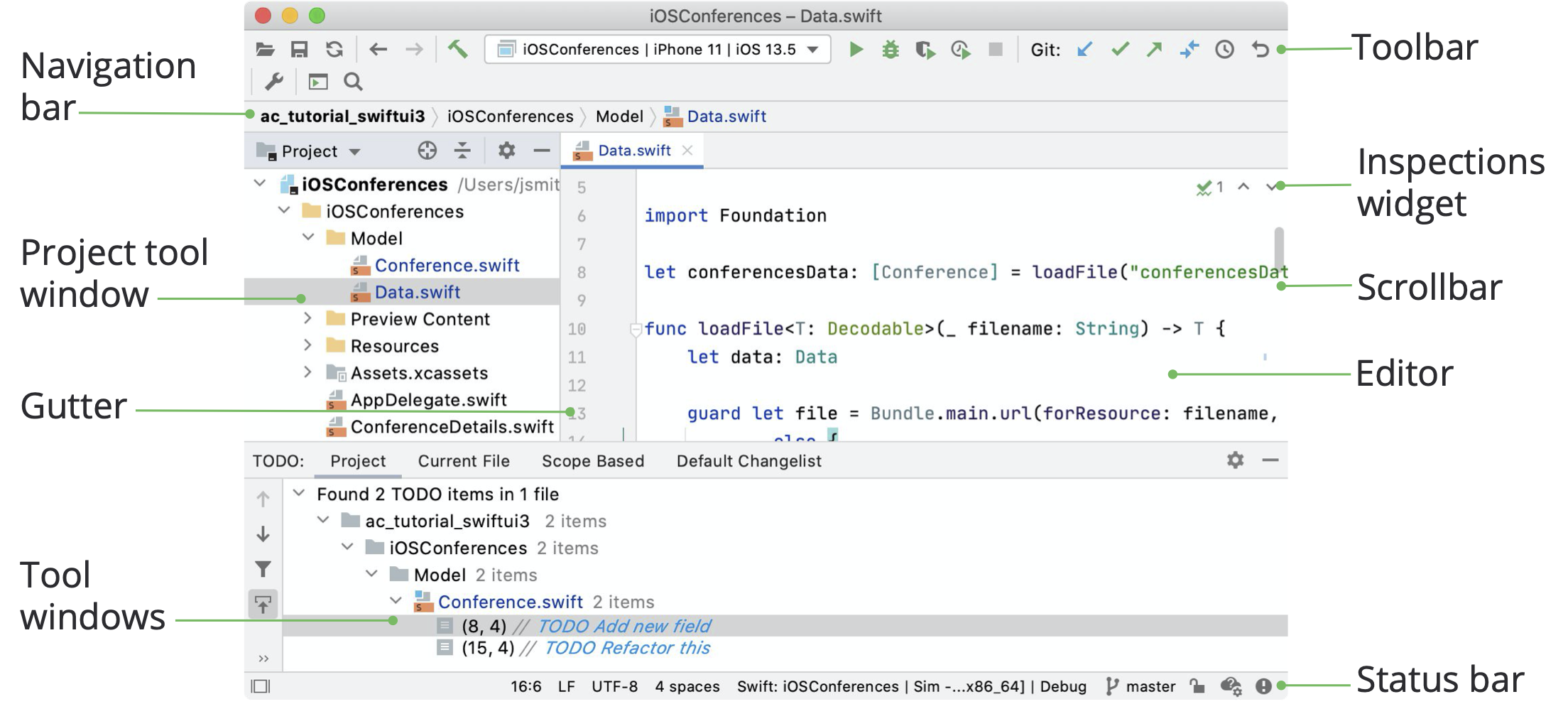Viewport: 1568px width, 704px height.
Task: Click the Profile run icon
Action: point(960,49)
